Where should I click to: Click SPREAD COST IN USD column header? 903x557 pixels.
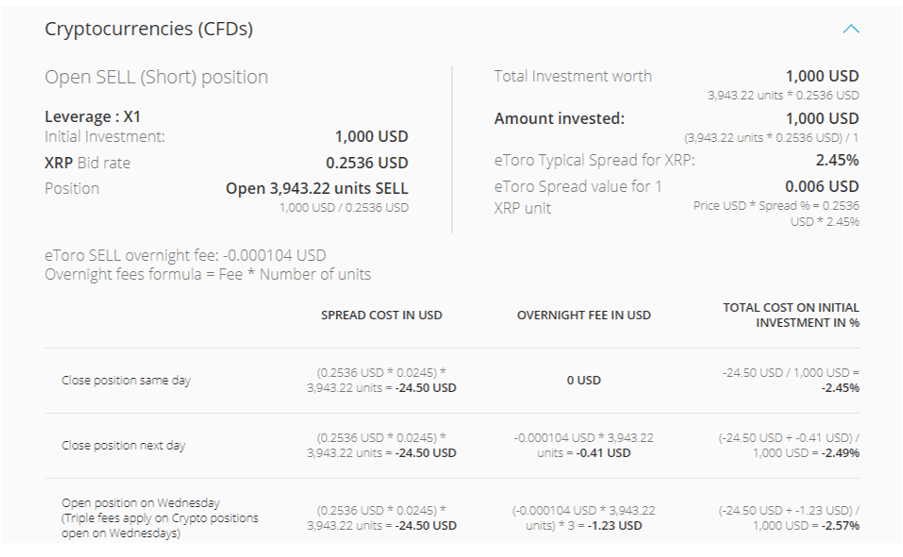tap(381, 315)
